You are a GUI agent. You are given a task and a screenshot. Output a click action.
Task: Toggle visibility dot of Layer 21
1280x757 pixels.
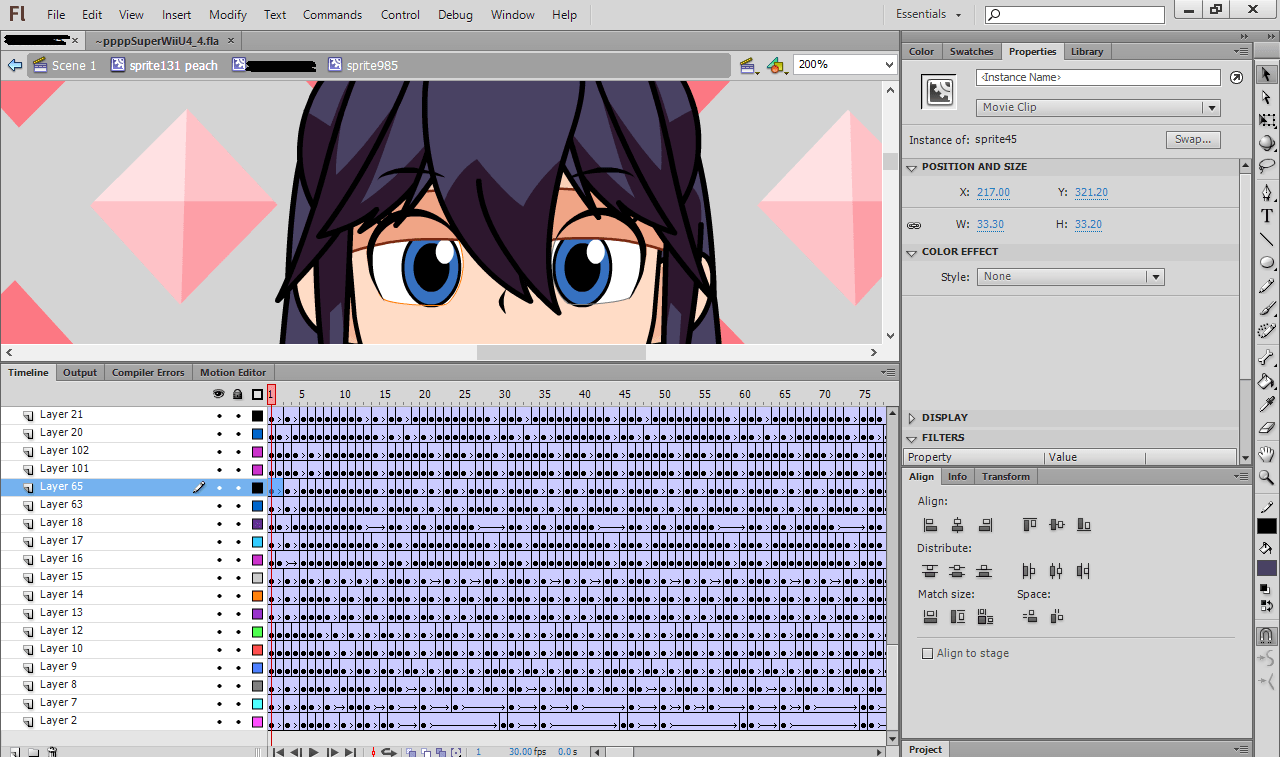pos(219,416)
